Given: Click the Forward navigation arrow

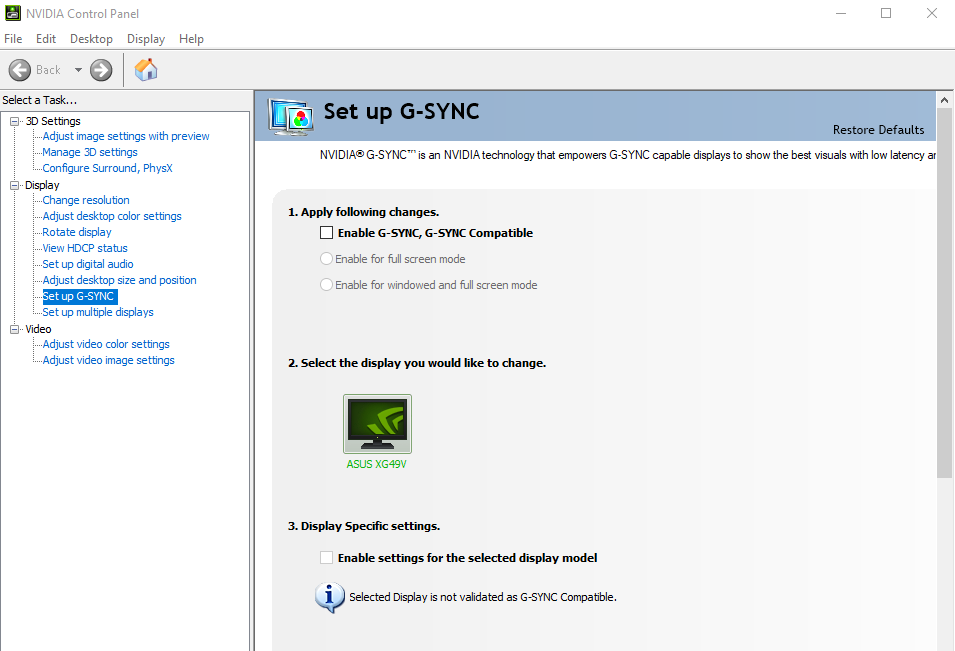Looking at the screenshot, I should coord(100,70).
